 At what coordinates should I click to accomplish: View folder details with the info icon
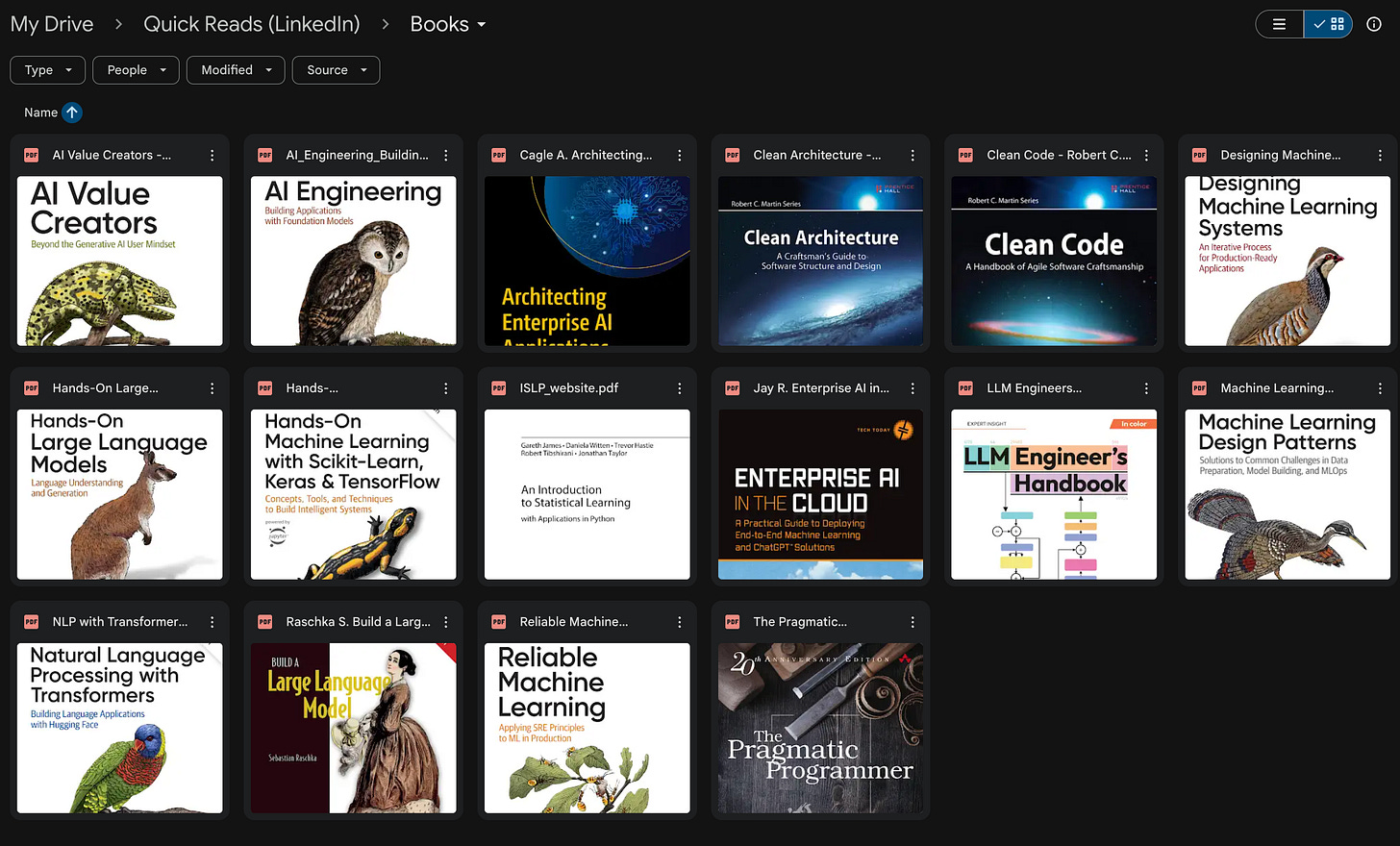pyautogui.click(x=1374, y=24)
